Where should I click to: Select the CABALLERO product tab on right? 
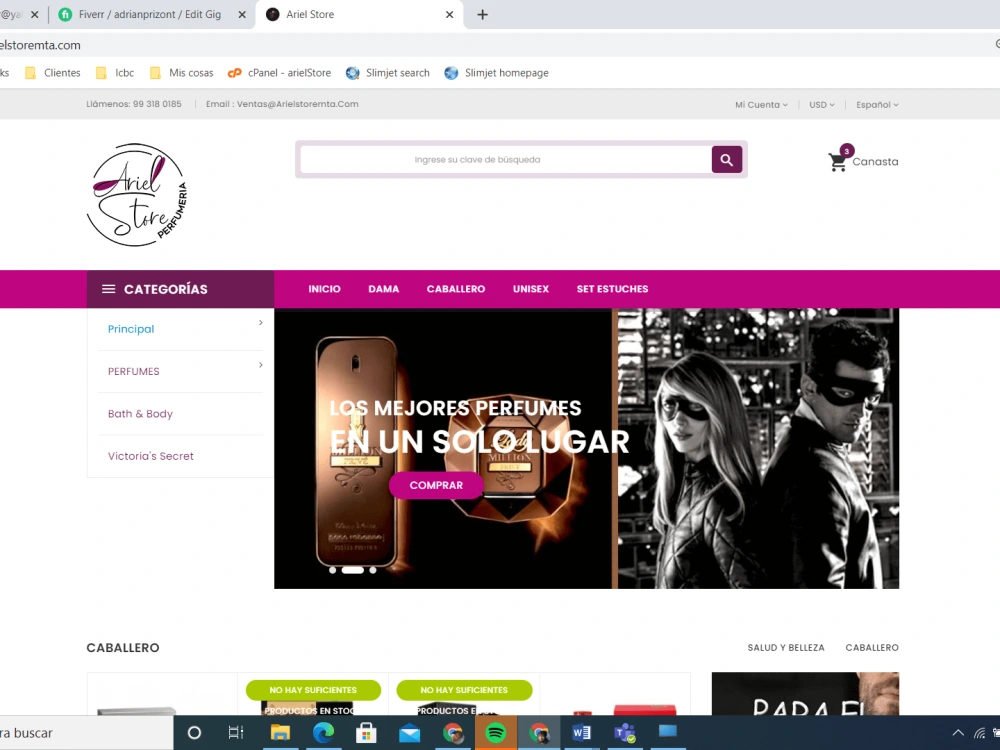(x=872, y=647)
